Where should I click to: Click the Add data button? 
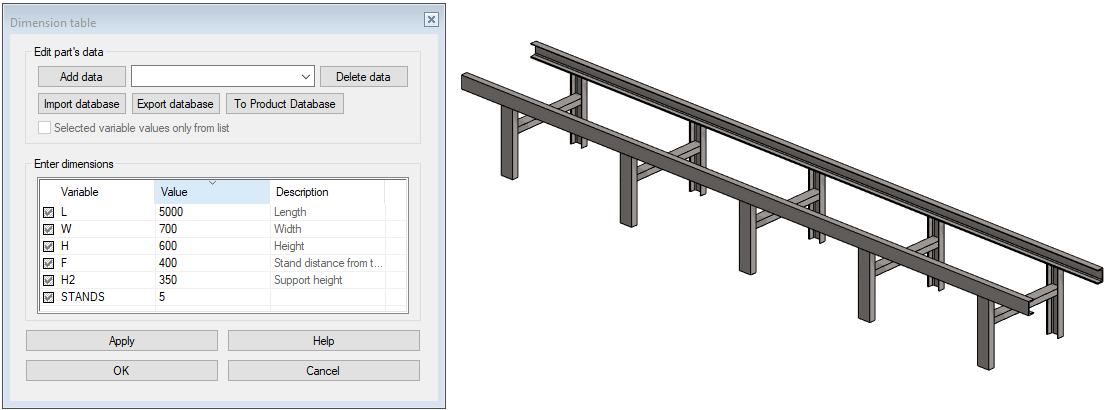82,77
